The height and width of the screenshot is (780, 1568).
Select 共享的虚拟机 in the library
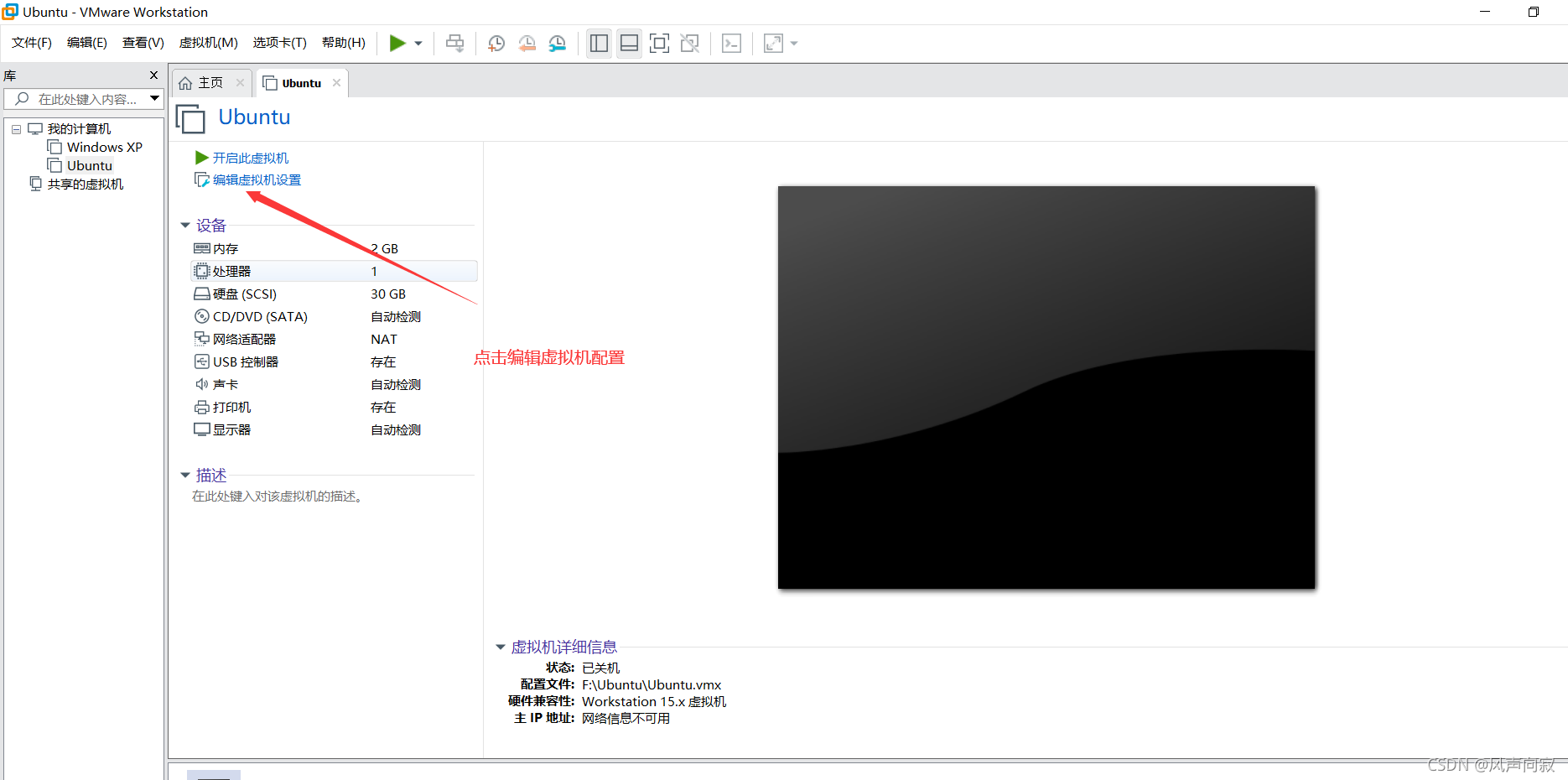pyautogui.click(x=86, y=185)
